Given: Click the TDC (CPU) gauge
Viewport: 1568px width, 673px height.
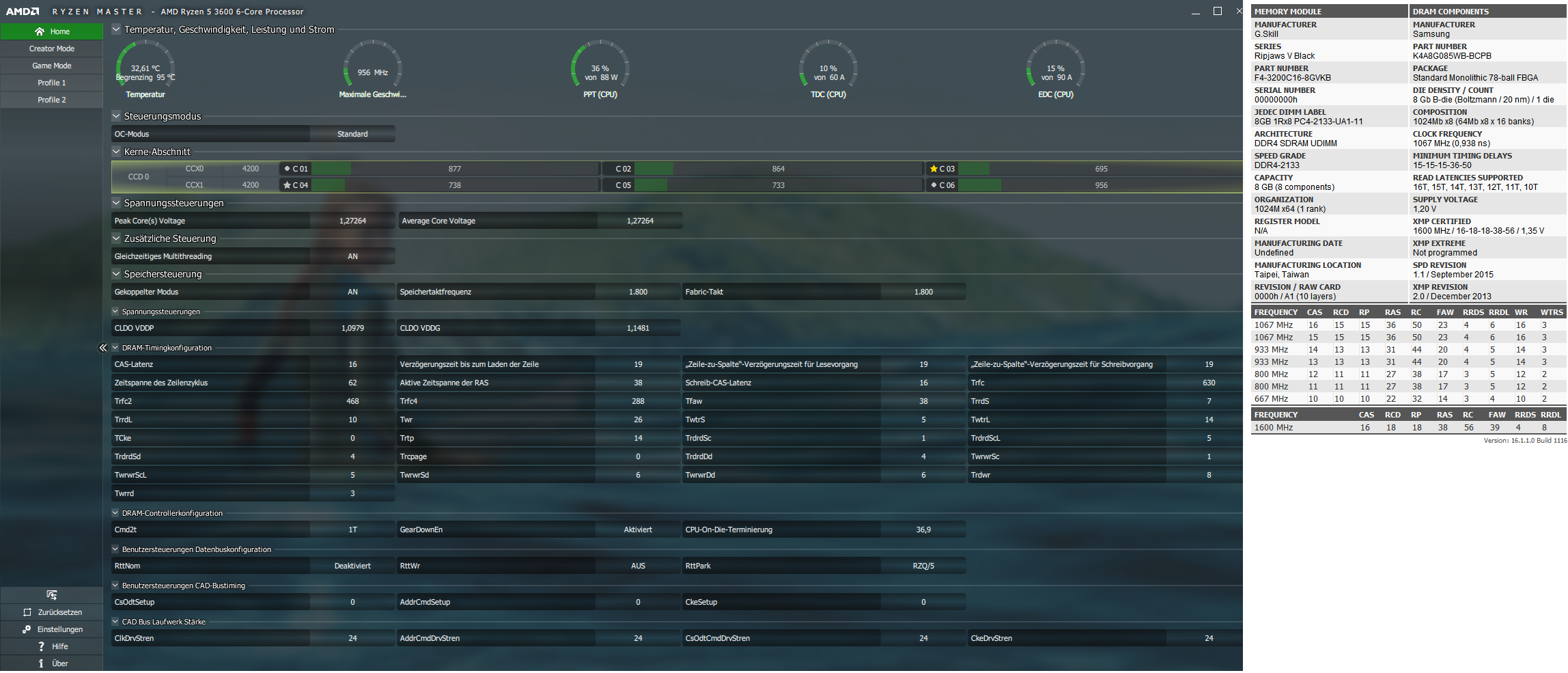Looking at the screenshot, I should point(828,70).
